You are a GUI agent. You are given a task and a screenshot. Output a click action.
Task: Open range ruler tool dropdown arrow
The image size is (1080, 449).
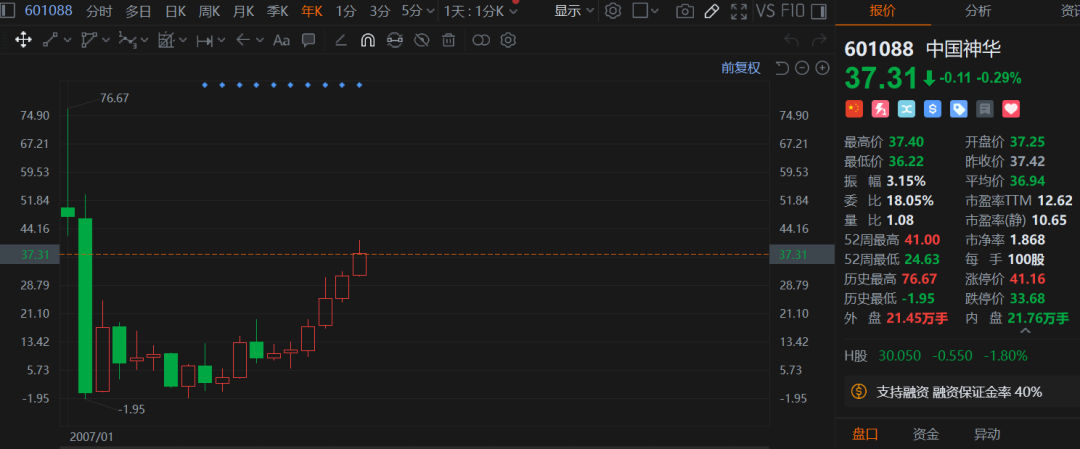(x=221, y=41)
